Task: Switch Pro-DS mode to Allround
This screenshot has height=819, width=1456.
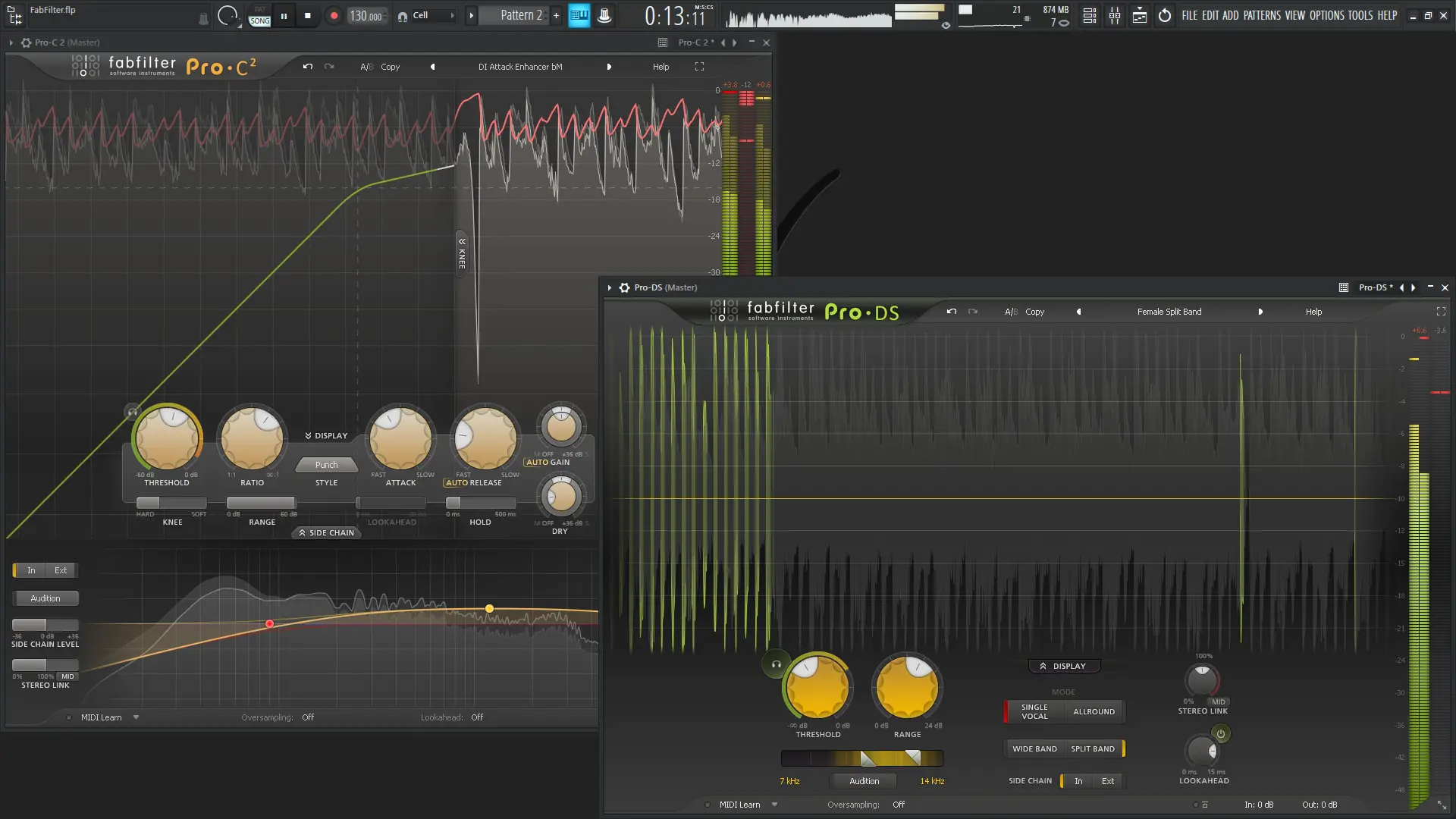Action: (x=1094, y=711)
